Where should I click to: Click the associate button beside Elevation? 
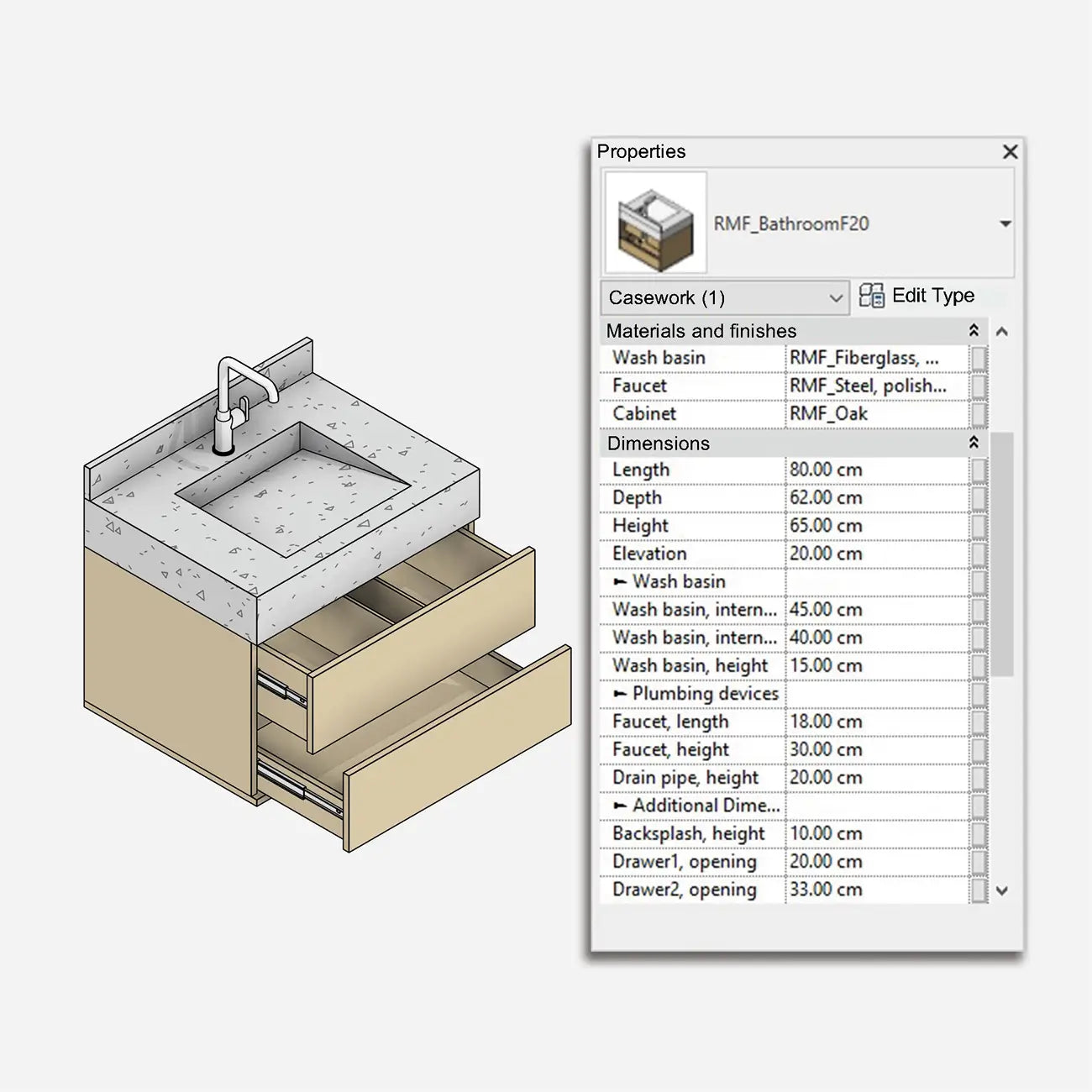979,554
